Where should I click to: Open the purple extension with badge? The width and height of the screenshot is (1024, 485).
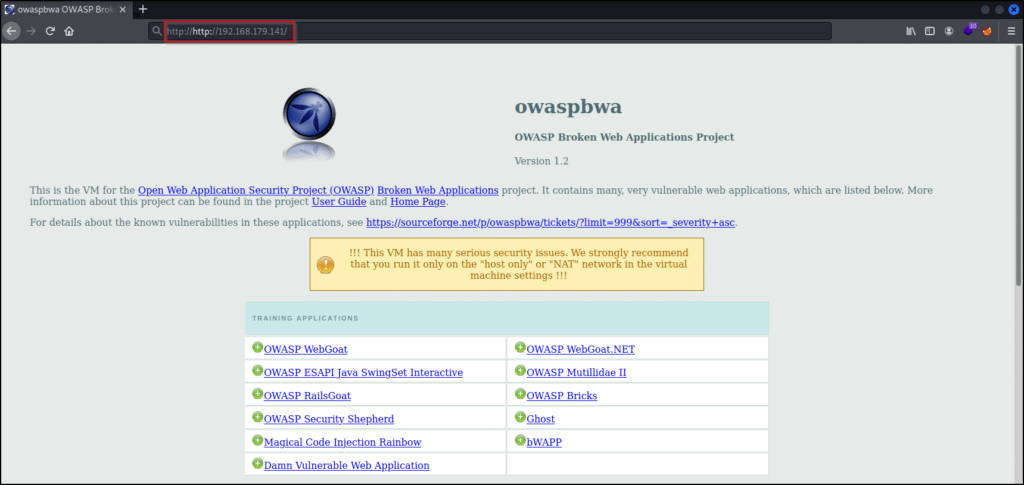tap(968, 31)
